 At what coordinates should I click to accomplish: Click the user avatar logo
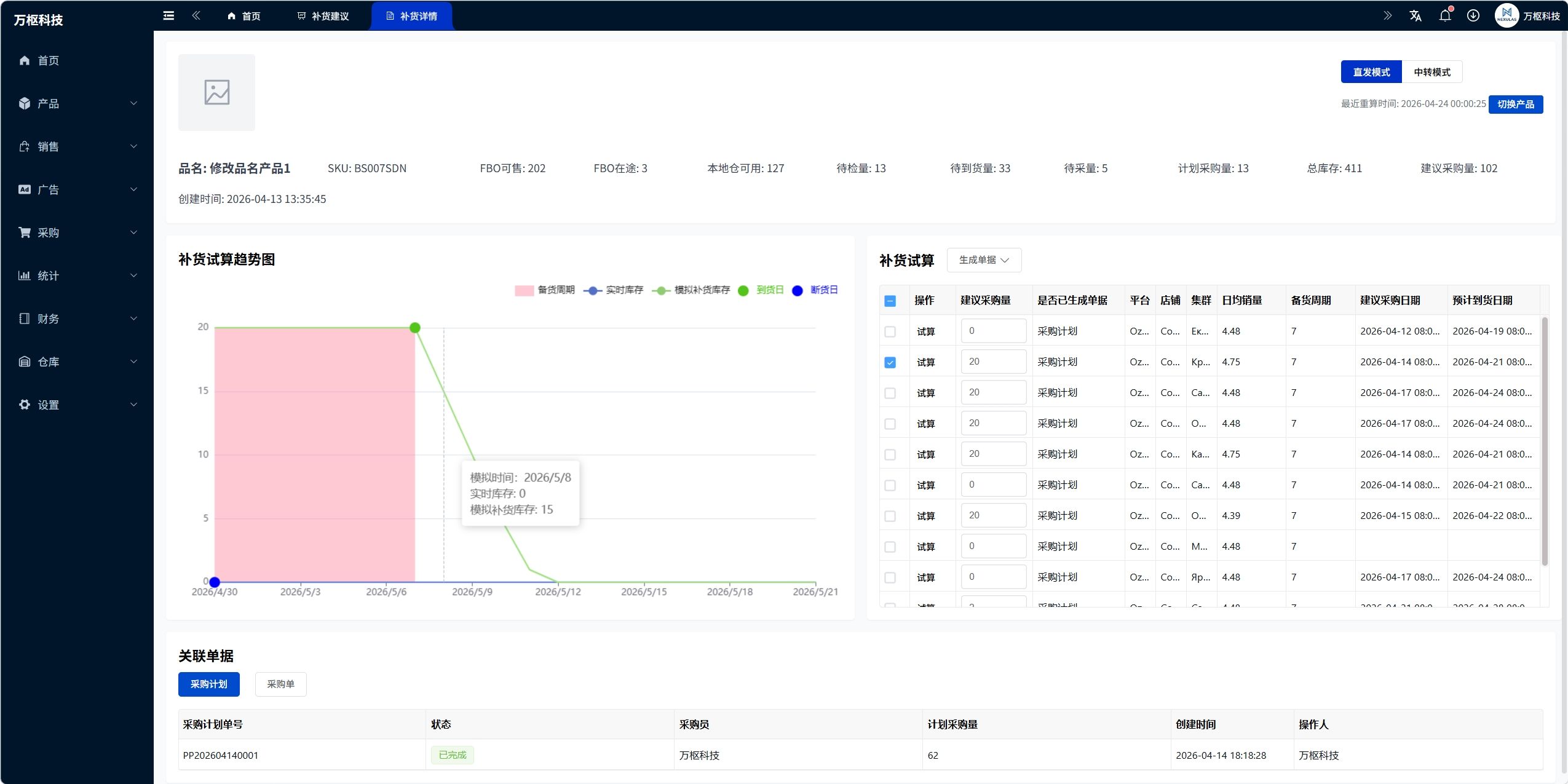click(1507, 16)
